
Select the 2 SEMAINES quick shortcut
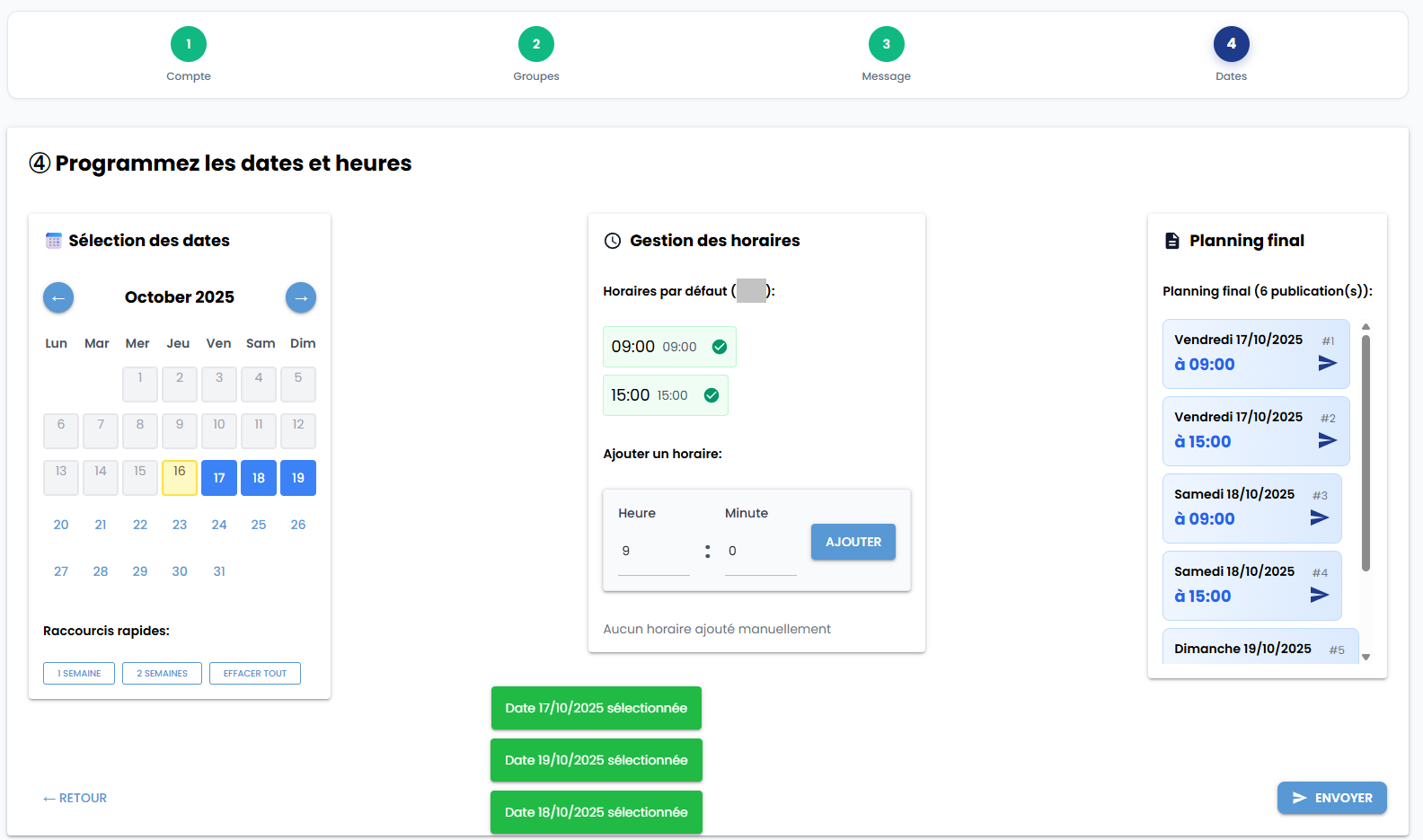pyautogui.click(x=162, y=674)
